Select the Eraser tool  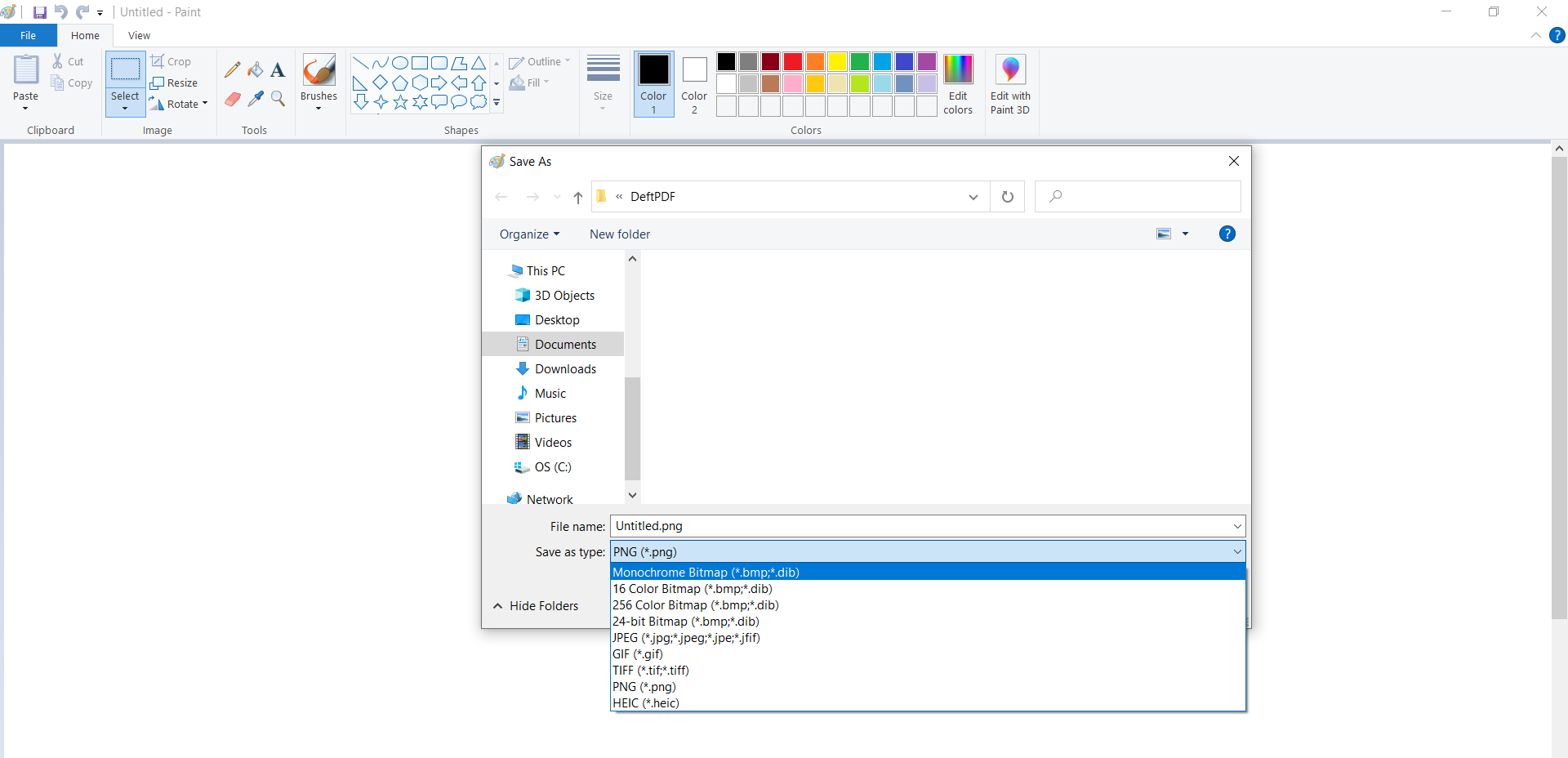pyautogui.click(x=233, y=99)
